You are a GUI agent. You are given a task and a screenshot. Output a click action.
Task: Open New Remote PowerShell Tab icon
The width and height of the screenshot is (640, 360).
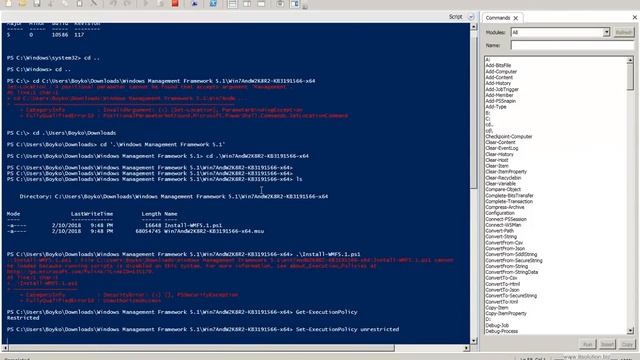pos(195,3)
